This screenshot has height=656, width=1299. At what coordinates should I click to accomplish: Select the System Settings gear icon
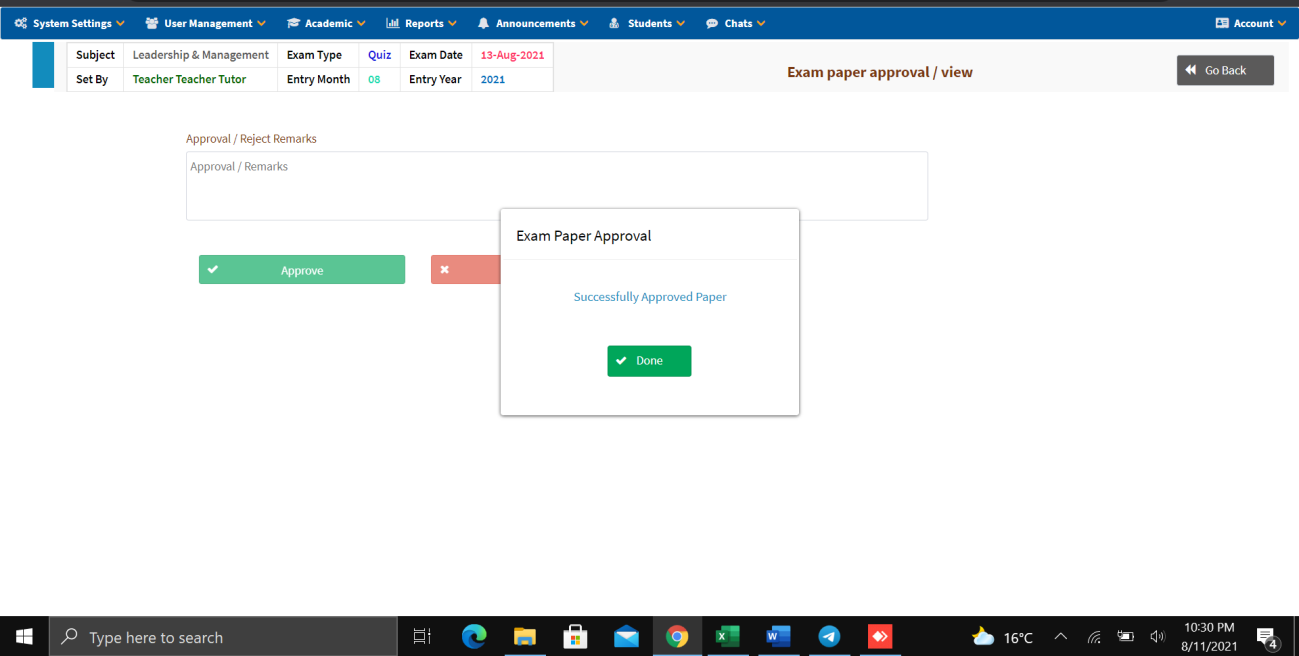(x=22, y=22)
